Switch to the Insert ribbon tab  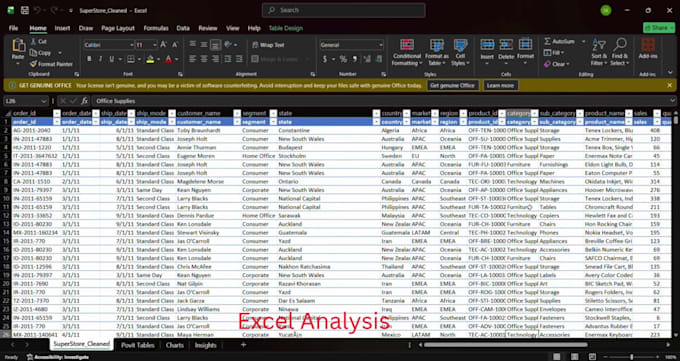tap(62, 28)
